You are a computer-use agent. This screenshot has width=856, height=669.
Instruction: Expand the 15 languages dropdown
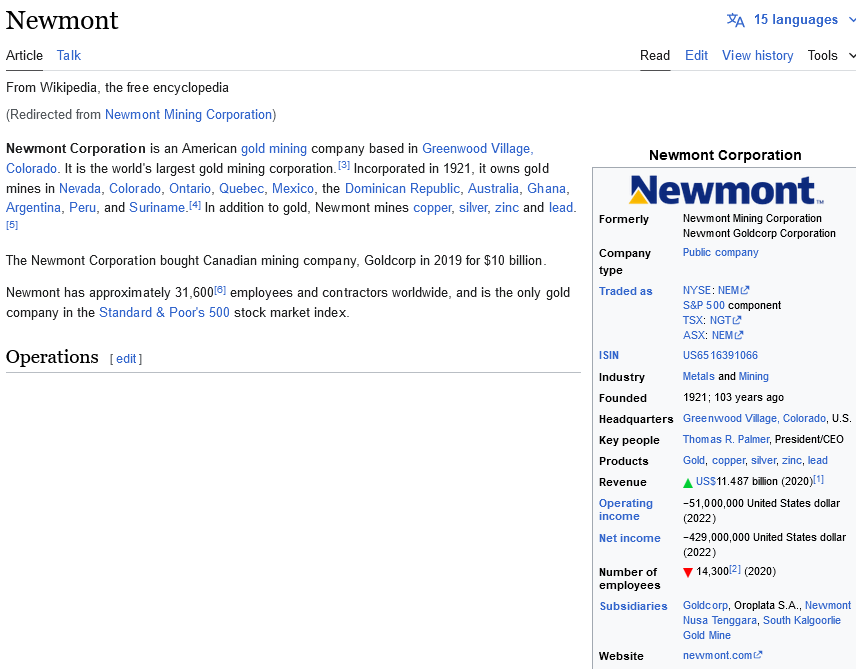coord(852,20)
